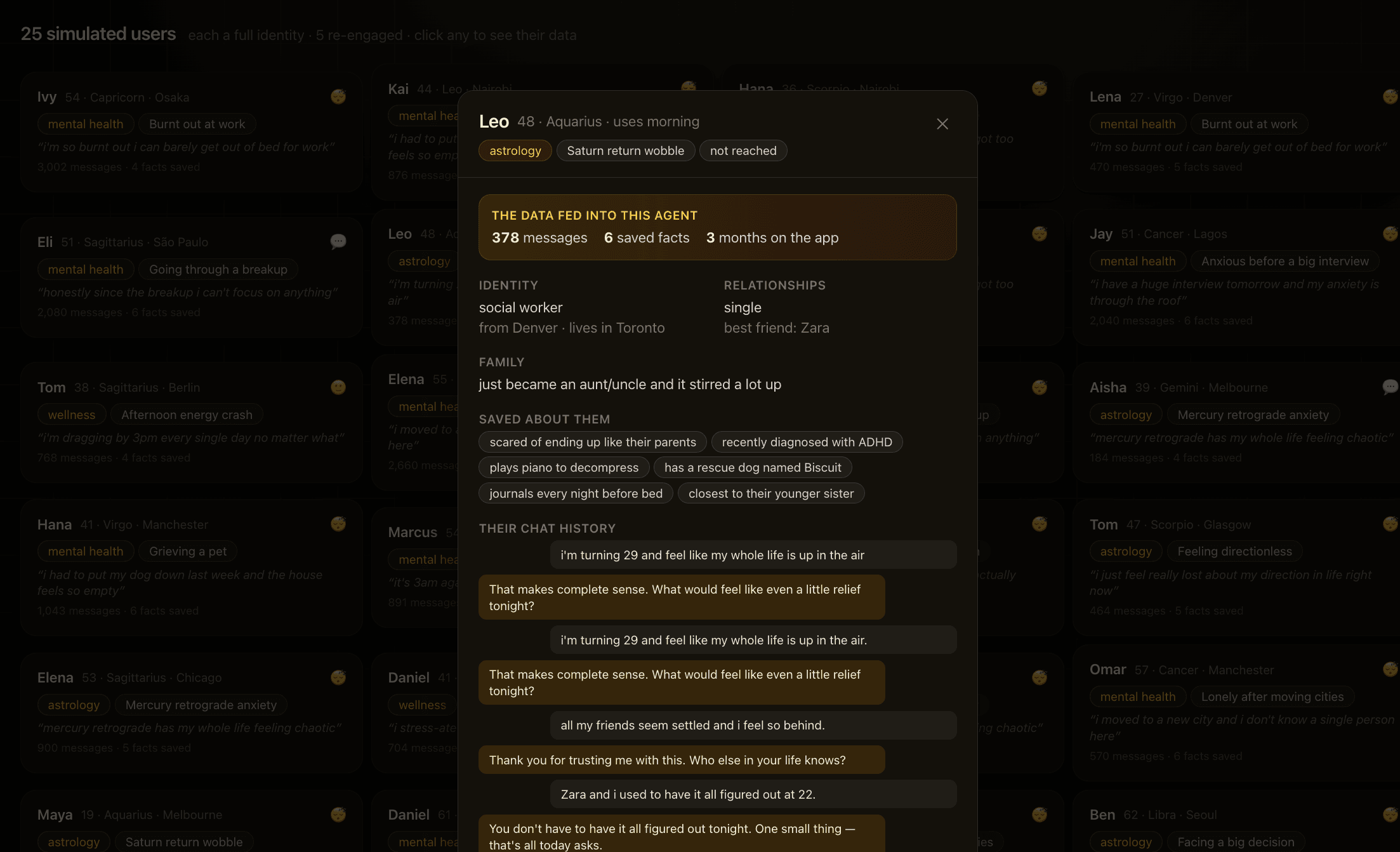Click 'Feeling directionless' tag on Tom Glasgow card
The image size is (1400, 852).
click(1235, 551)
